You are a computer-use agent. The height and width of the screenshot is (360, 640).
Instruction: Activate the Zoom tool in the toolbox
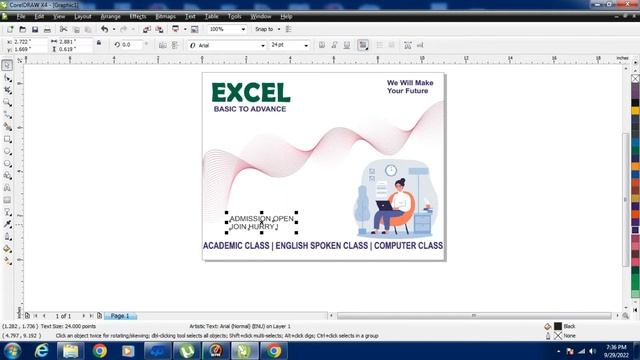pyautogui.click(x=7, y=102)
